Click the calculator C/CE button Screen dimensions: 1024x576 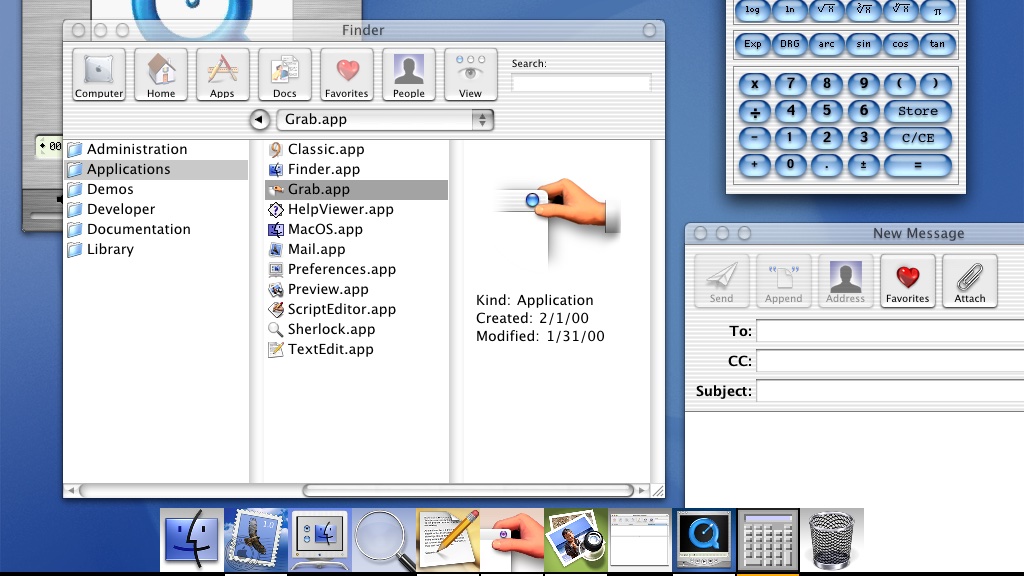(x=918, y=138)
